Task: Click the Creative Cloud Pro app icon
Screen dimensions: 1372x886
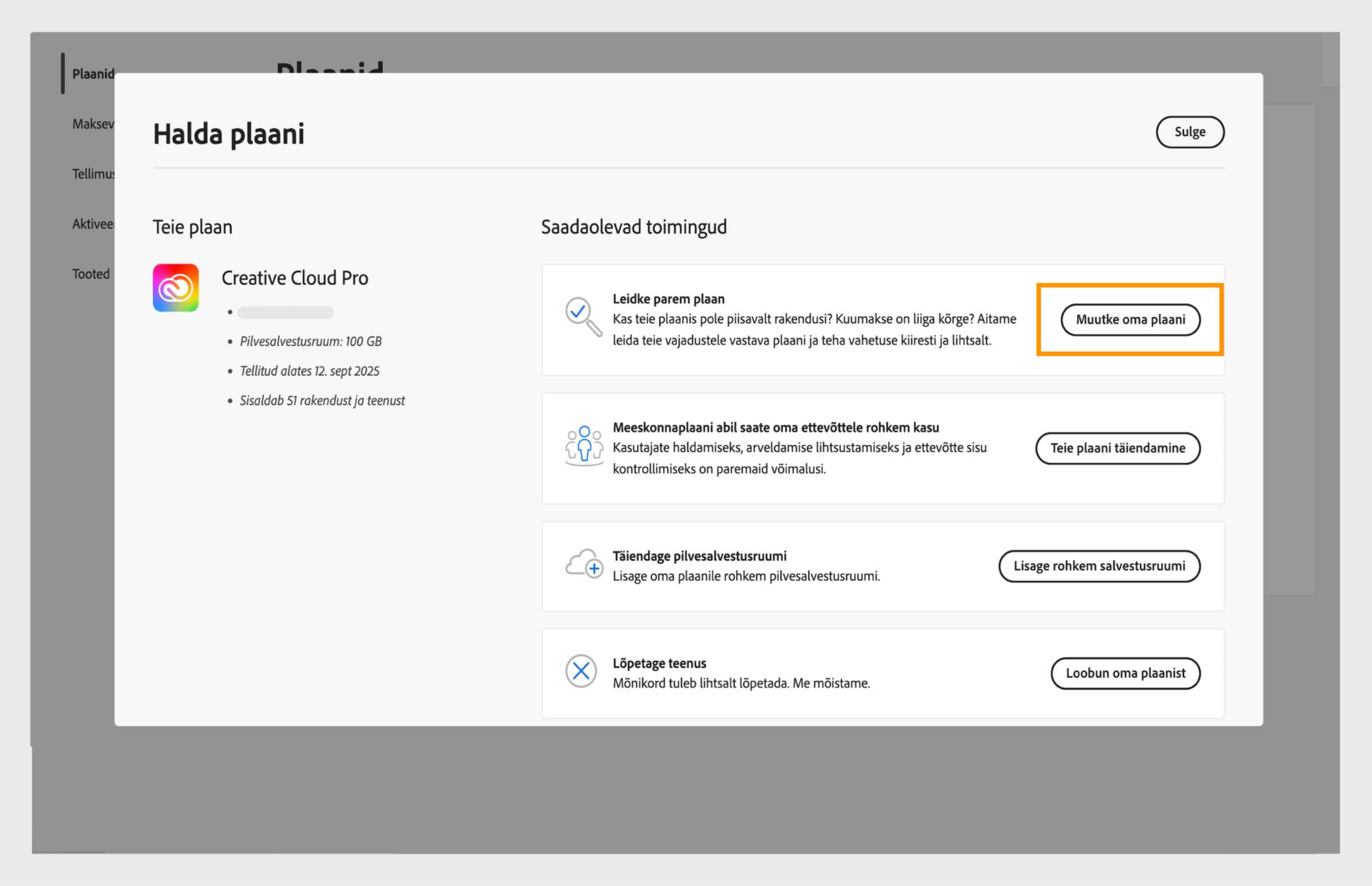Action: point(175,288)
